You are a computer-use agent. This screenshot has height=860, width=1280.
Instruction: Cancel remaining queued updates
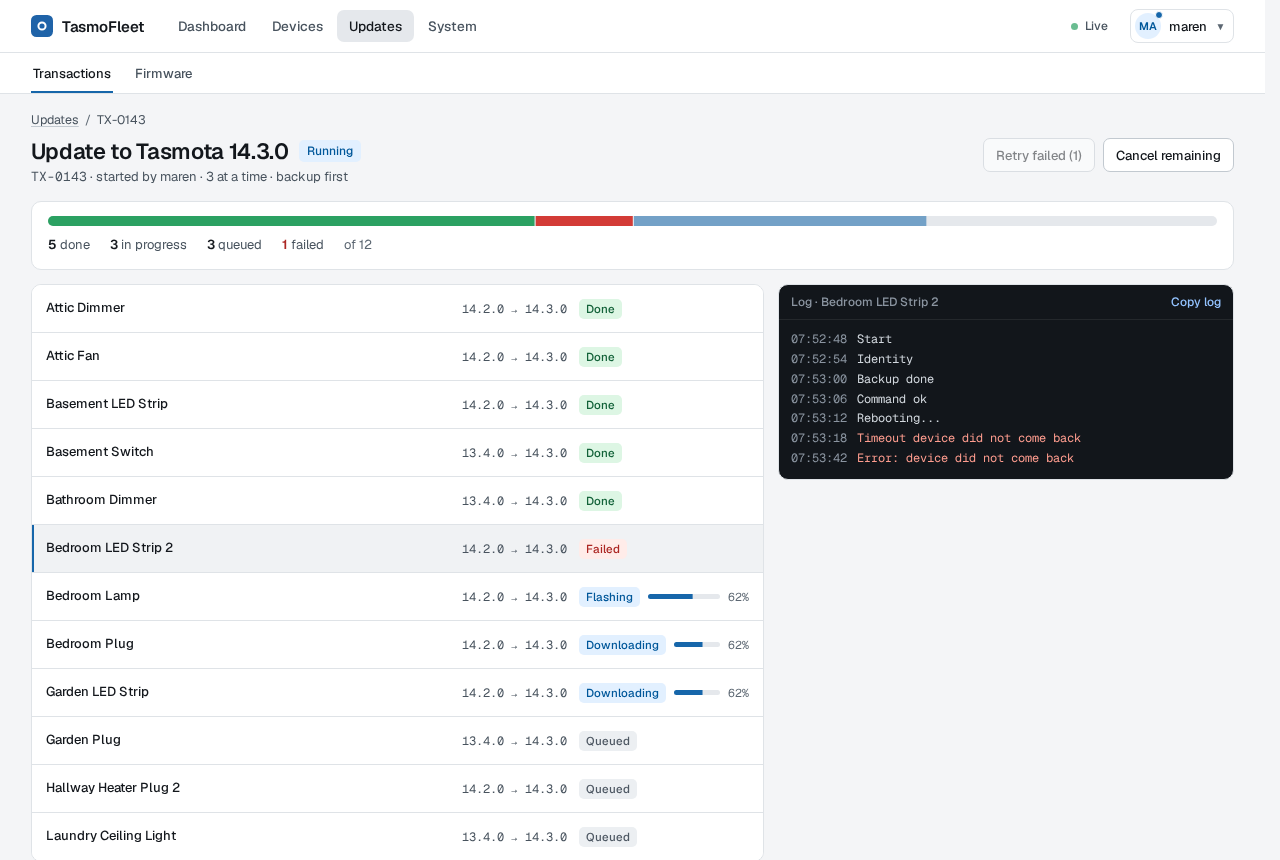pyautogui.click(x=1168, y=155)
